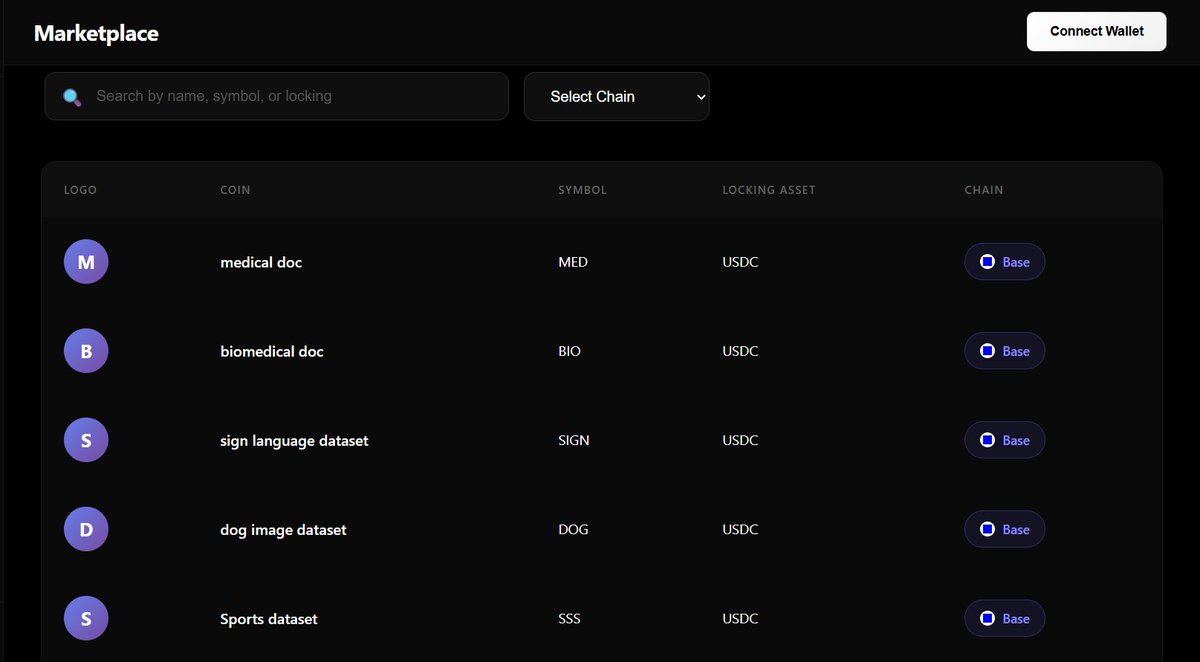This screenshot has width=1200, height=662.
Task: Click the CHAIN column header
Action: click(984, 190)
